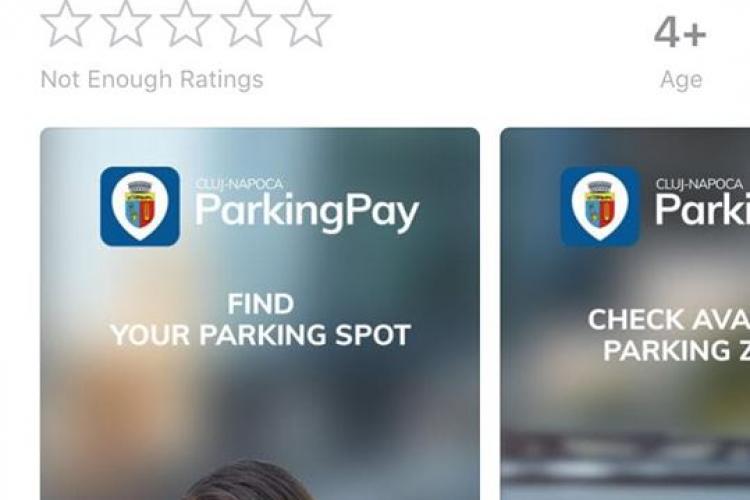Click the 'FIND' heading text

point(260,304)
